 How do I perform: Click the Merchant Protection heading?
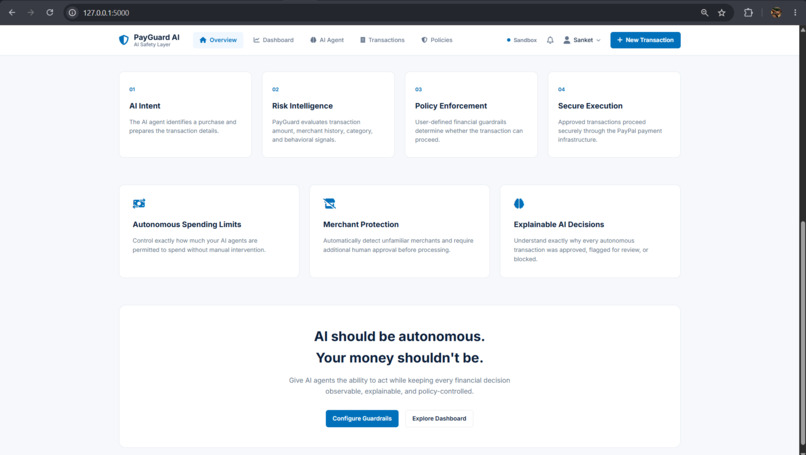[x=361, y=225]
